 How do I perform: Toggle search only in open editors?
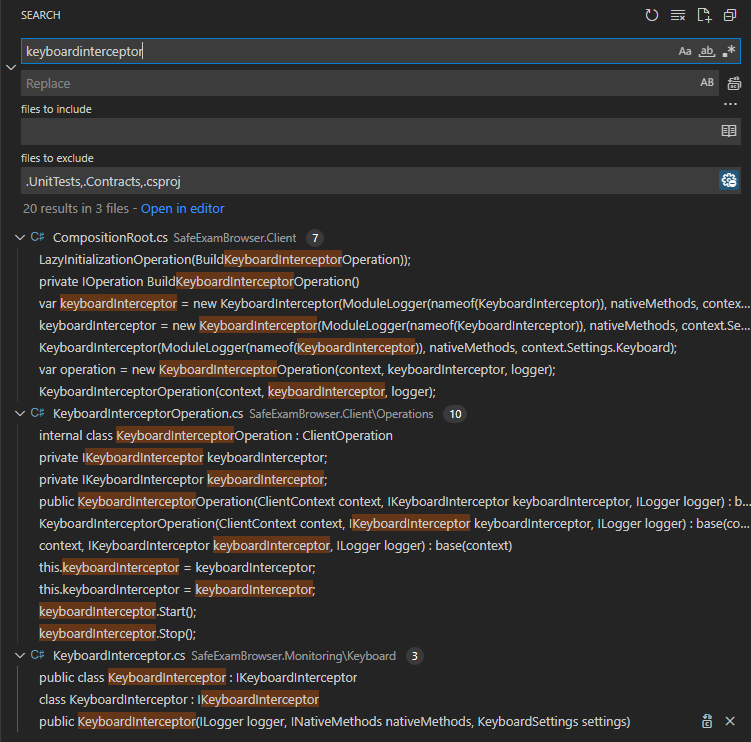(729, 131)
